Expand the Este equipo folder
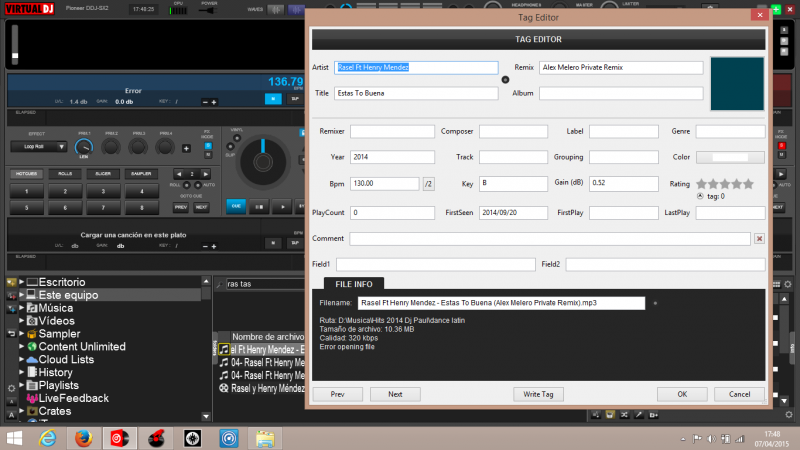Image resolution: width=800 pixels, height=450 pixels. point(21,295)
